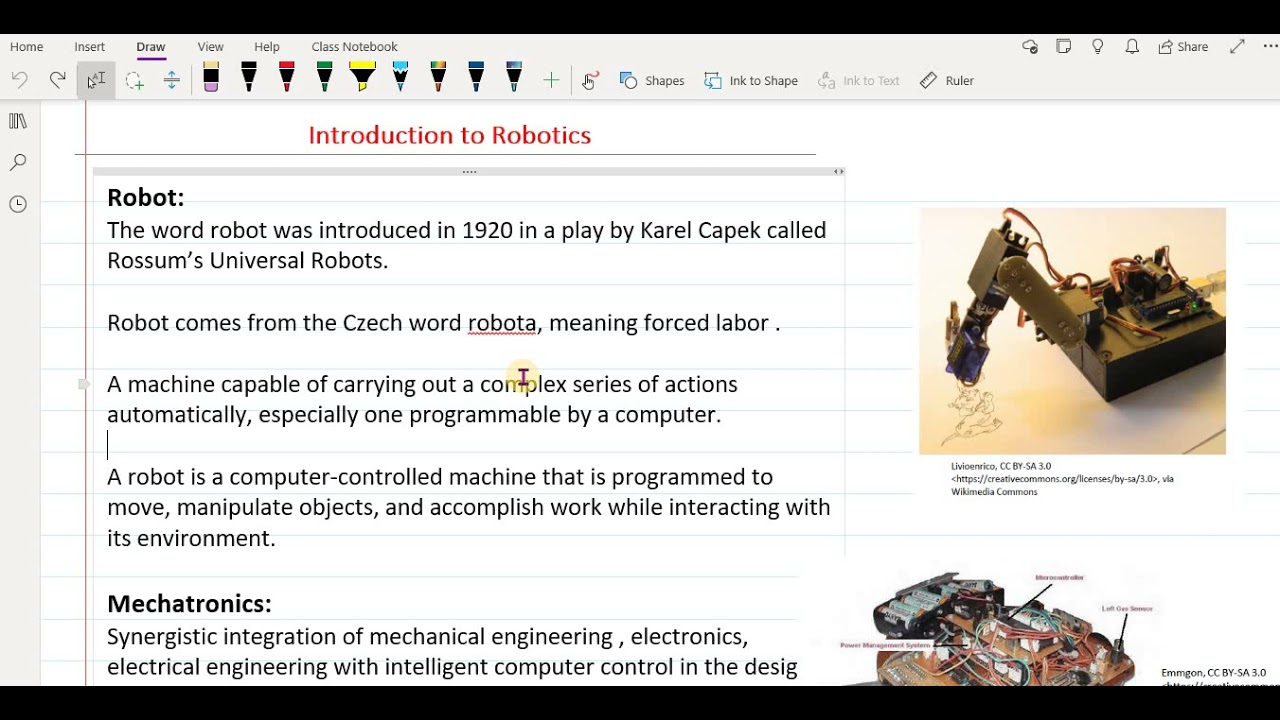Select the dark blue pen

(476, 78)
